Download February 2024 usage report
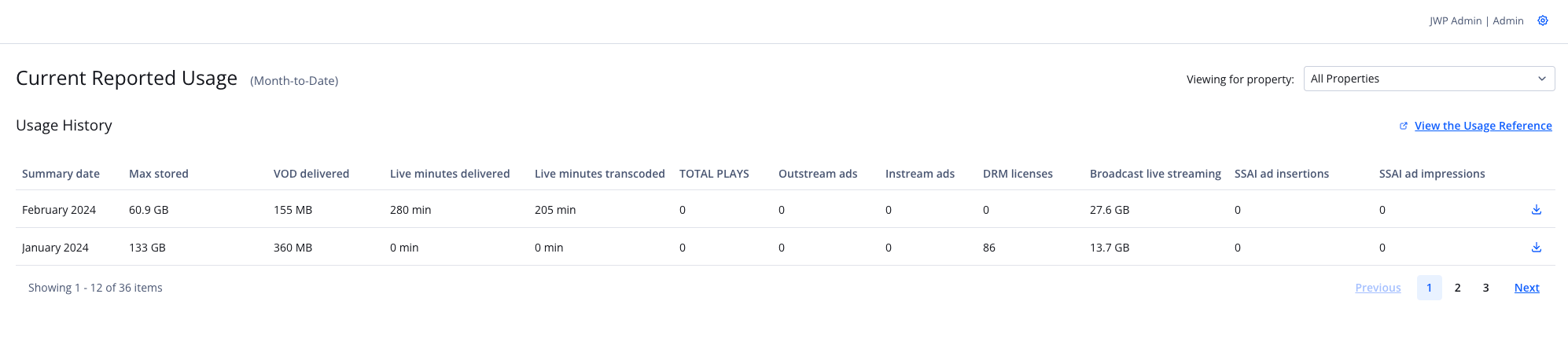The width and height of the screenshot is (1568, 338). tap(1537, 210)
